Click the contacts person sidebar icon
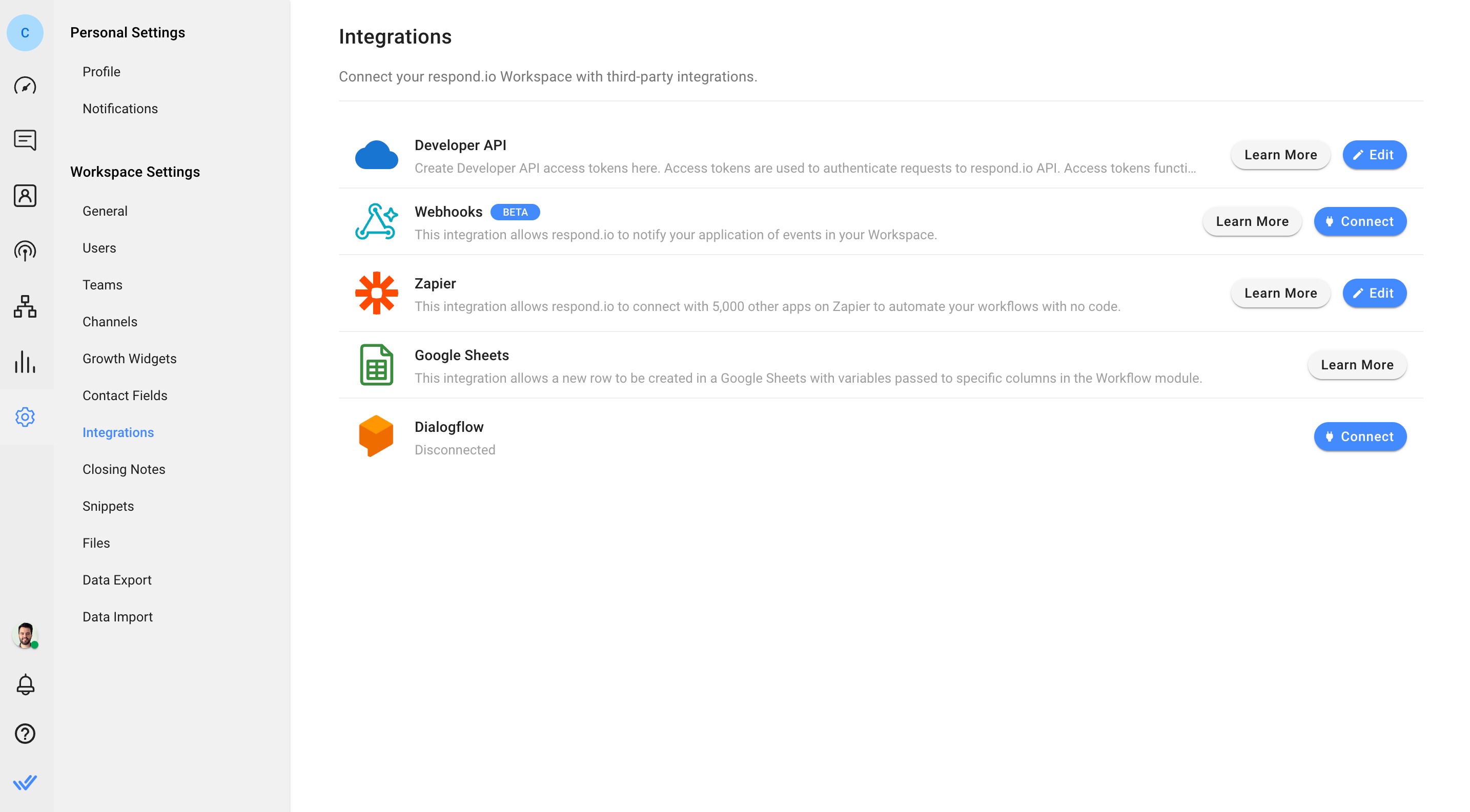The width and height of the screenshot is (1470, 812). (27, 196)
